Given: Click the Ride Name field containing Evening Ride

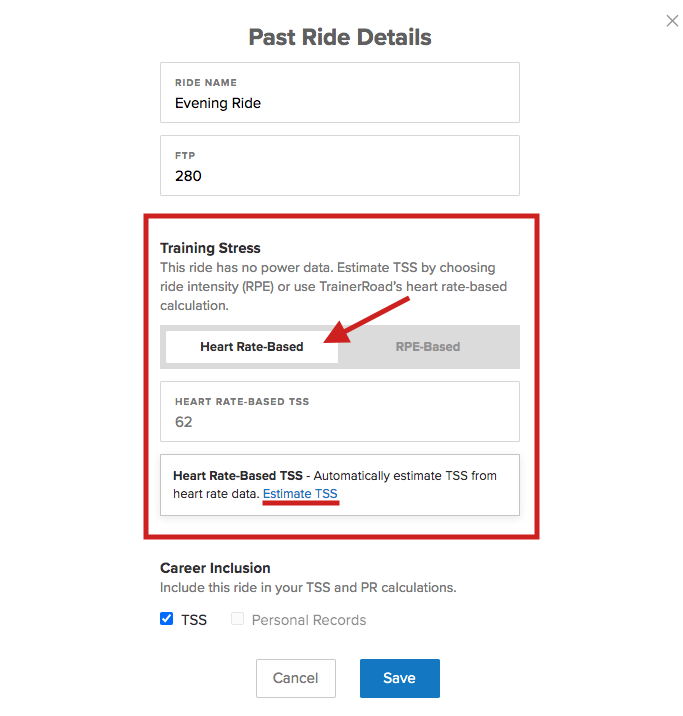Looking at the screenshot, I should point(340,93).
